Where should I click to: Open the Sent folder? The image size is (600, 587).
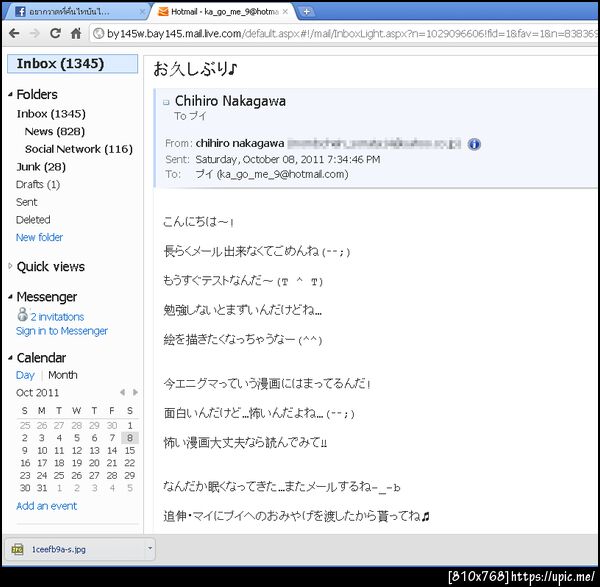click(x=27, y=202)
